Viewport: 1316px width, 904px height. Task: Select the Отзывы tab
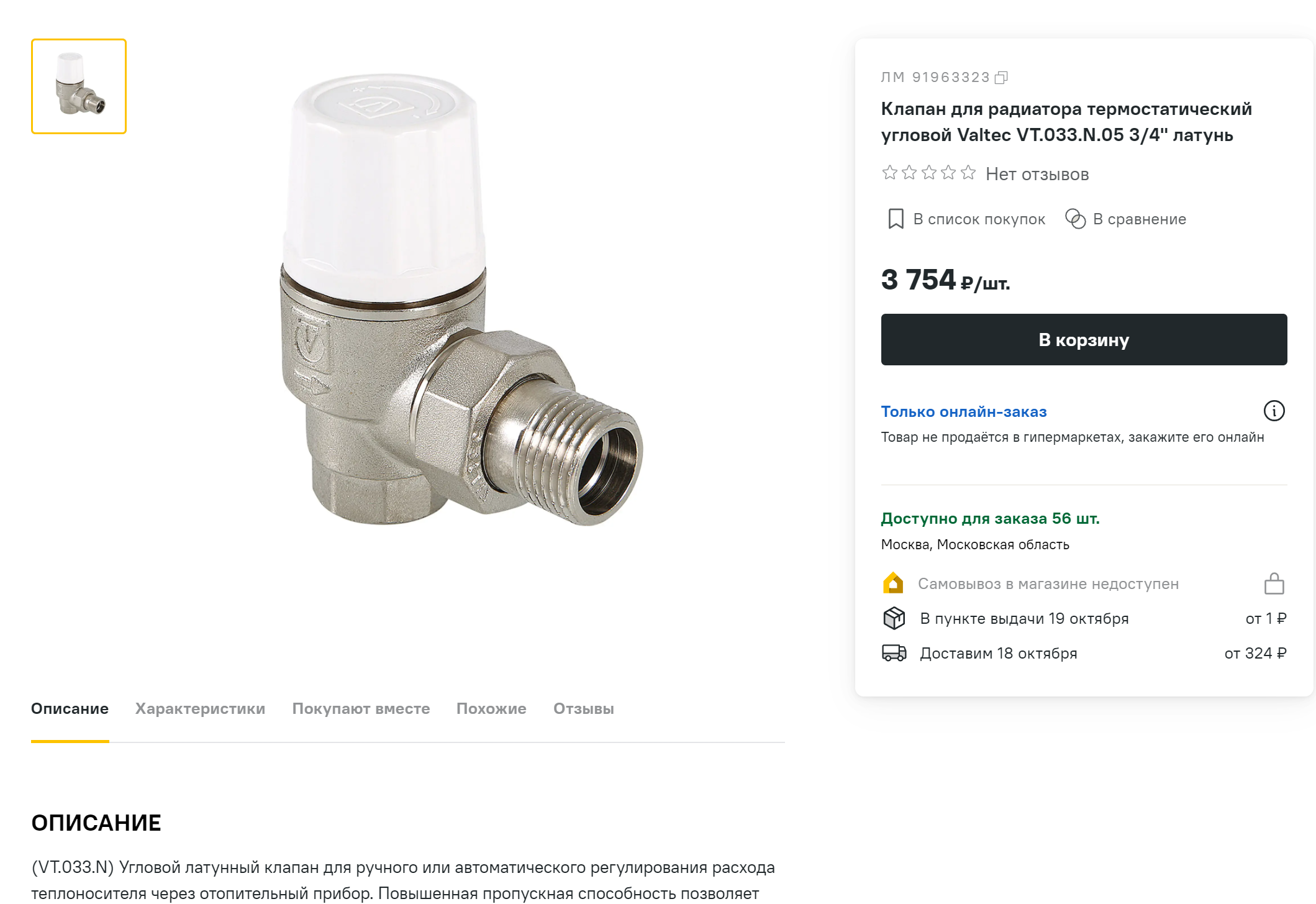(x=583, y=709)
